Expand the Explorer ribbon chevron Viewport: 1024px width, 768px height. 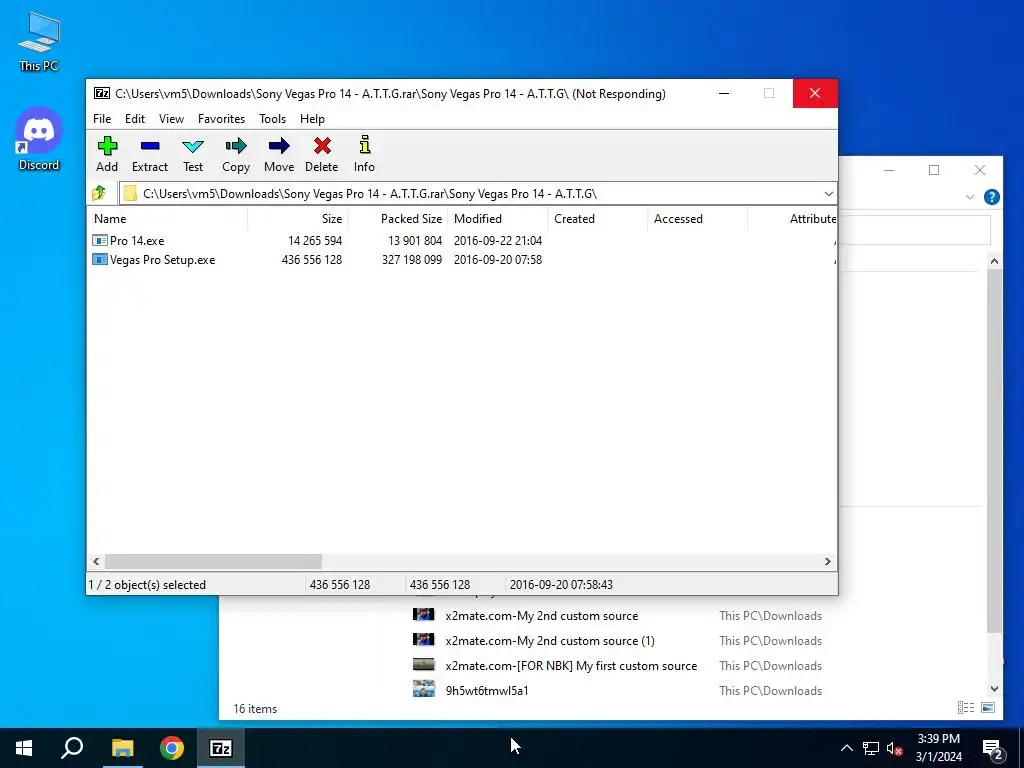pos(970,197)
